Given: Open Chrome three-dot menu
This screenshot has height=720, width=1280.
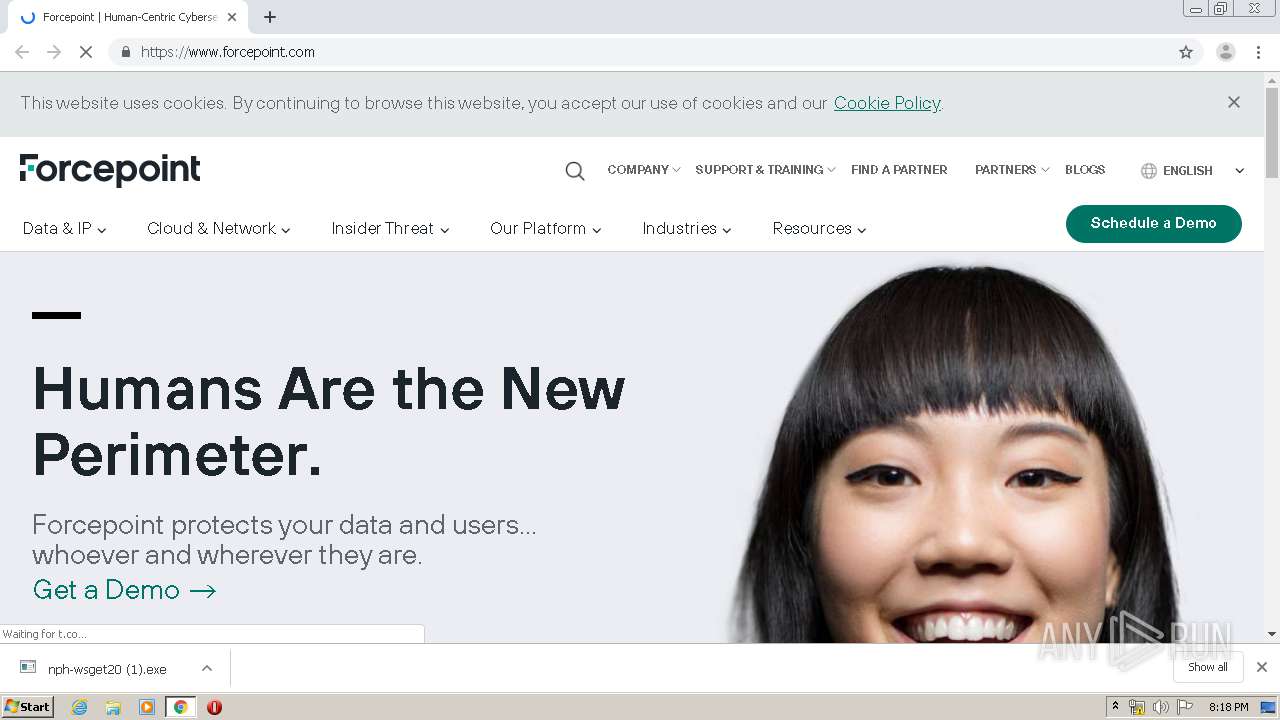Looking at the screenshot, I should click(1258, 52).
